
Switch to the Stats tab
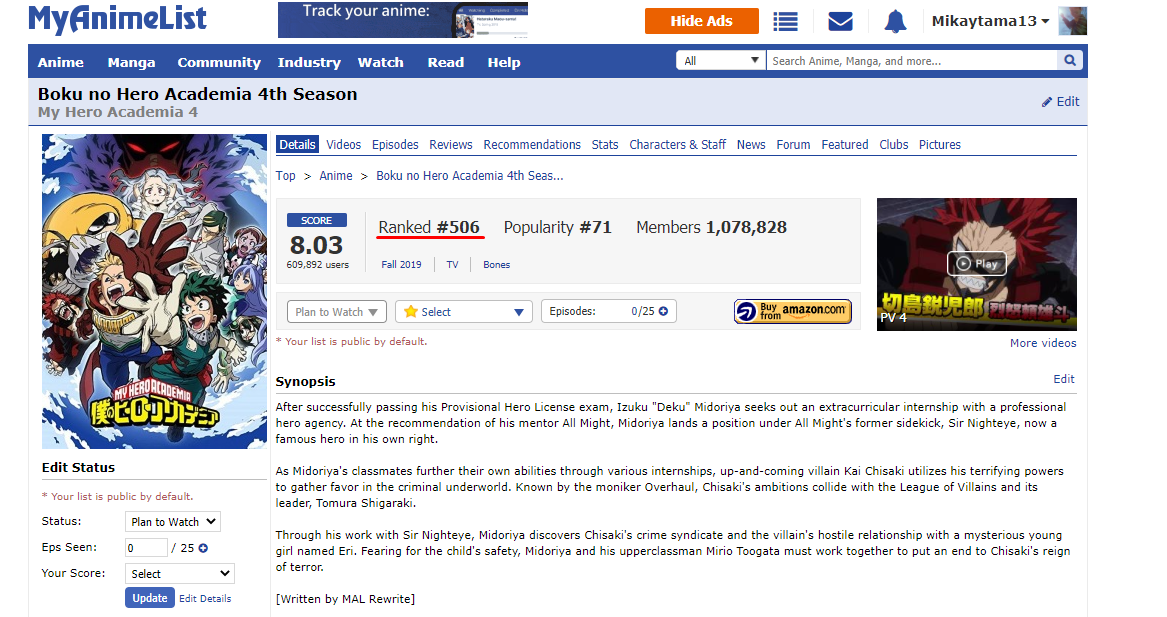(x=605, y=144)
